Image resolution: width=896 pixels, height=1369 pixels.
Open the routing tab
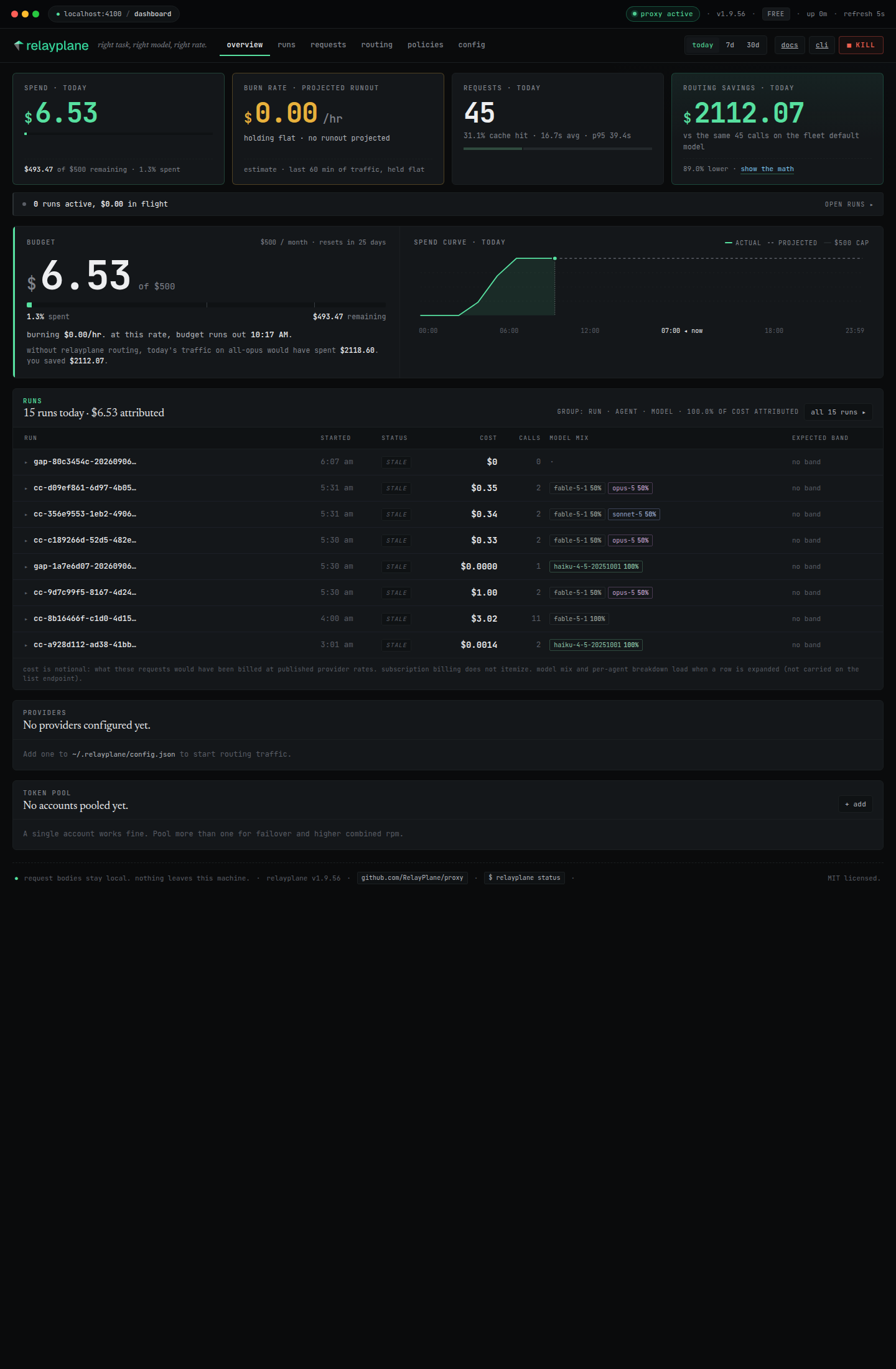pos(376,45)
